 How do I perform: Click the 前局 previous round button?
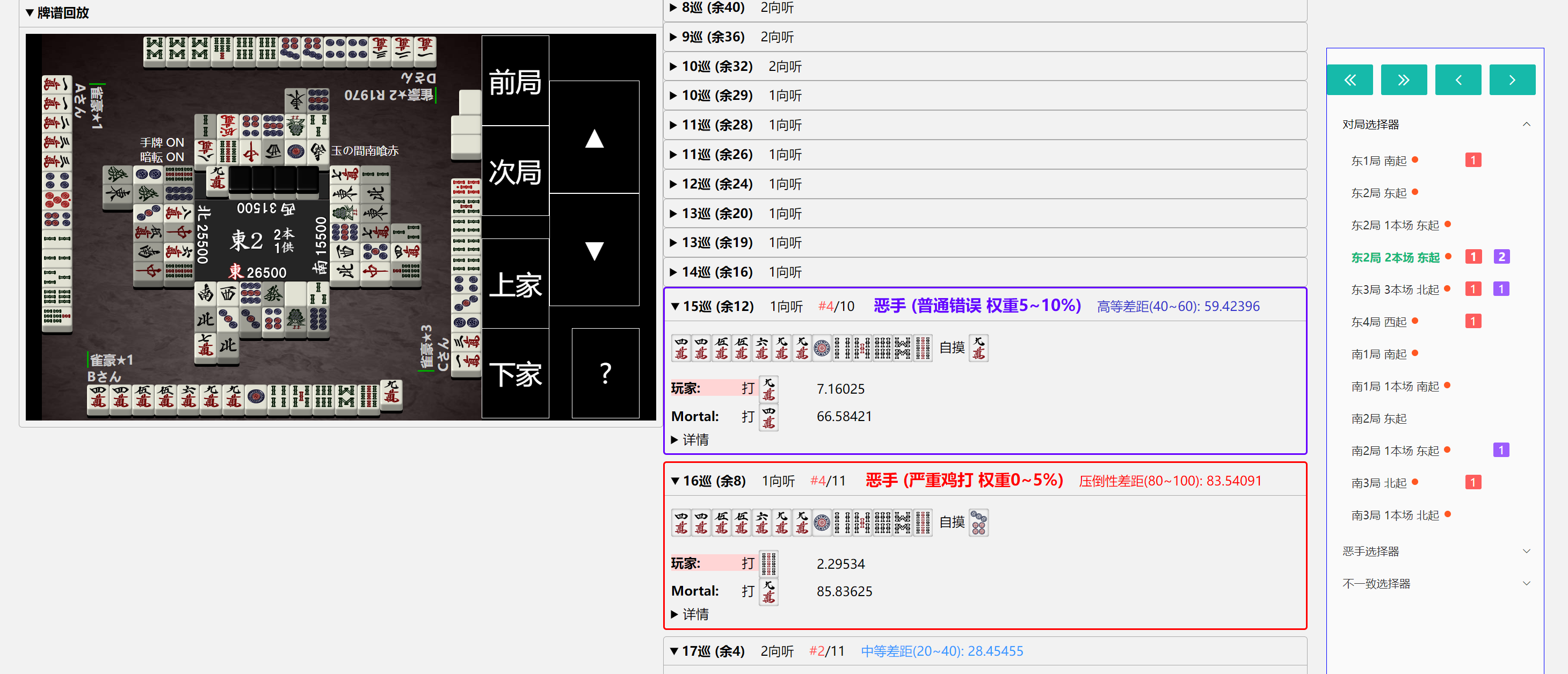(x=514, y=81)
